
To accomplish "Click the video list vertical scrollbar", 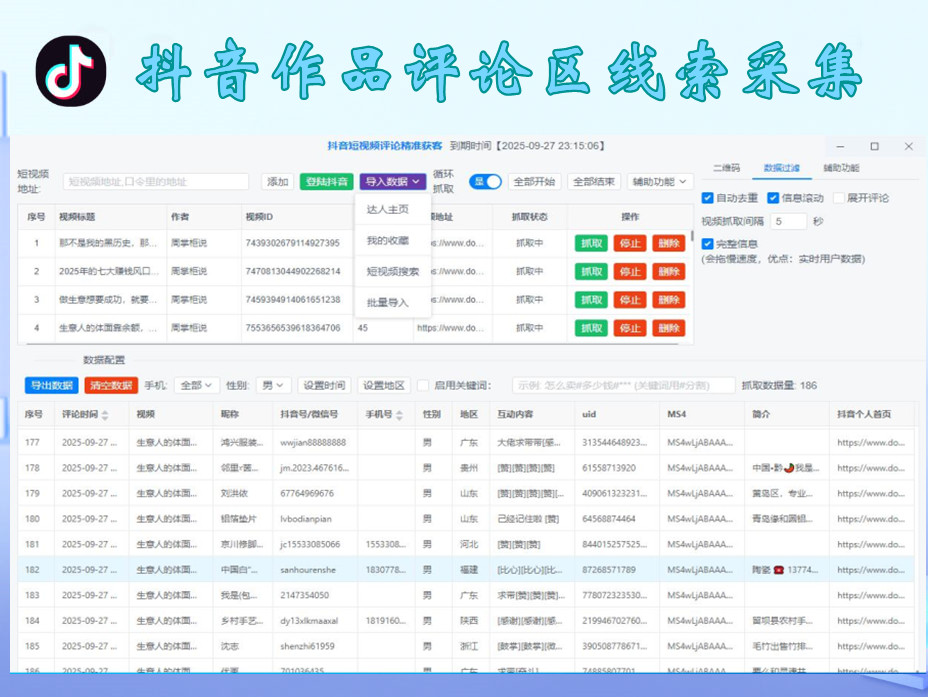I will click(692, 235).
